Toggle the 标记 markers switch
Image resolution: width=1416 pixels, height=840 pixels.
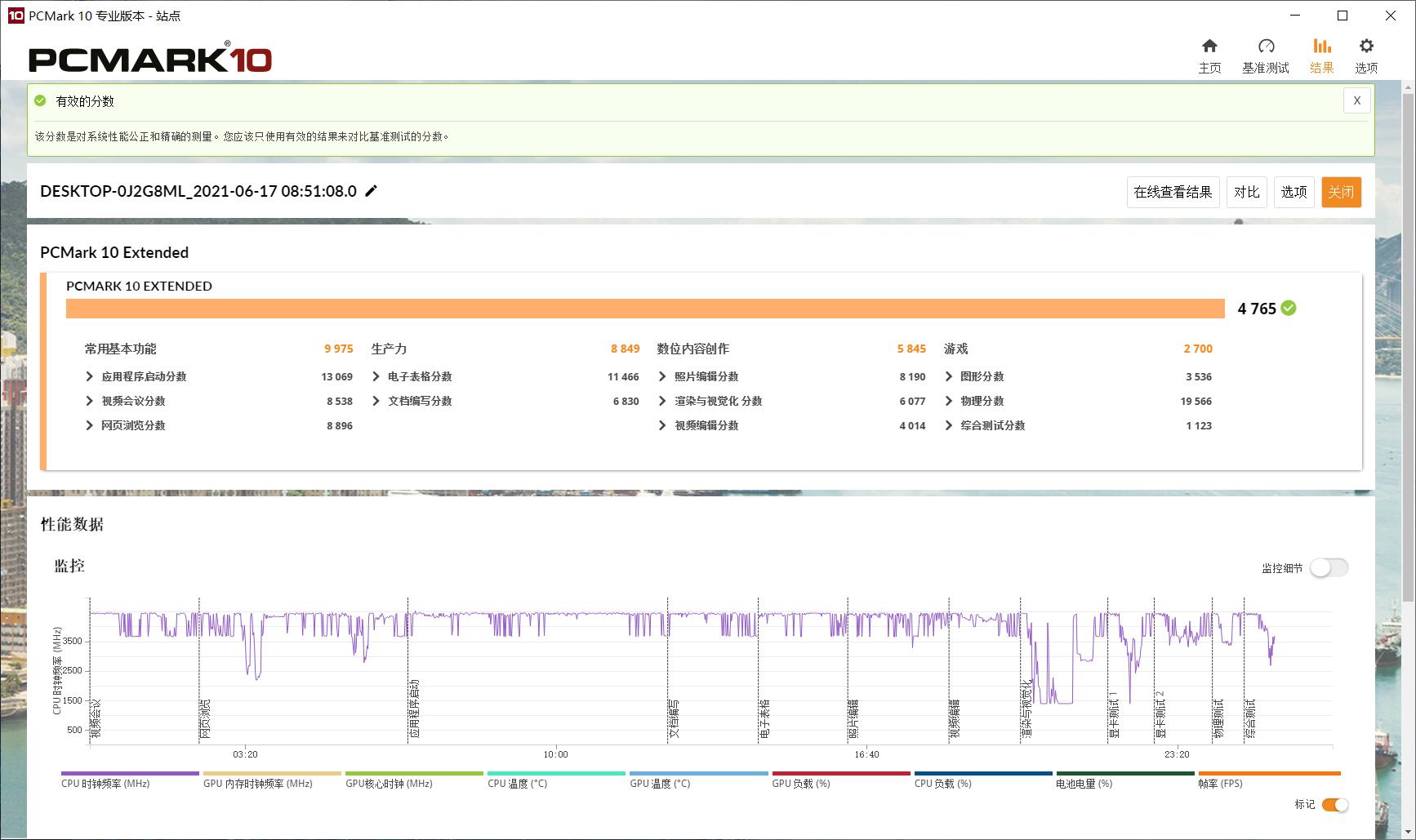coord(1335,805)
